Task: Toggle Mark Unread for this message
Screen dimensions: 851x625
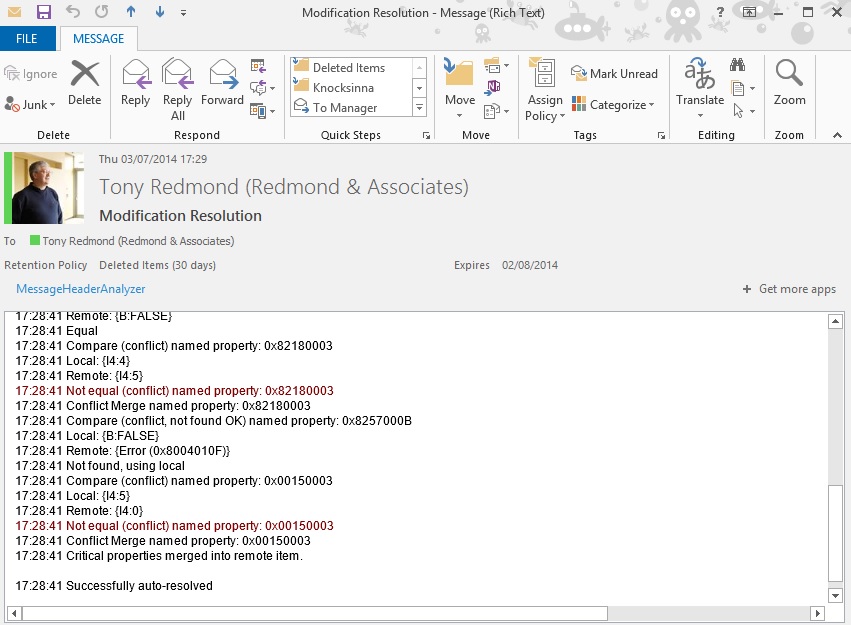Action: pos(614,74)
